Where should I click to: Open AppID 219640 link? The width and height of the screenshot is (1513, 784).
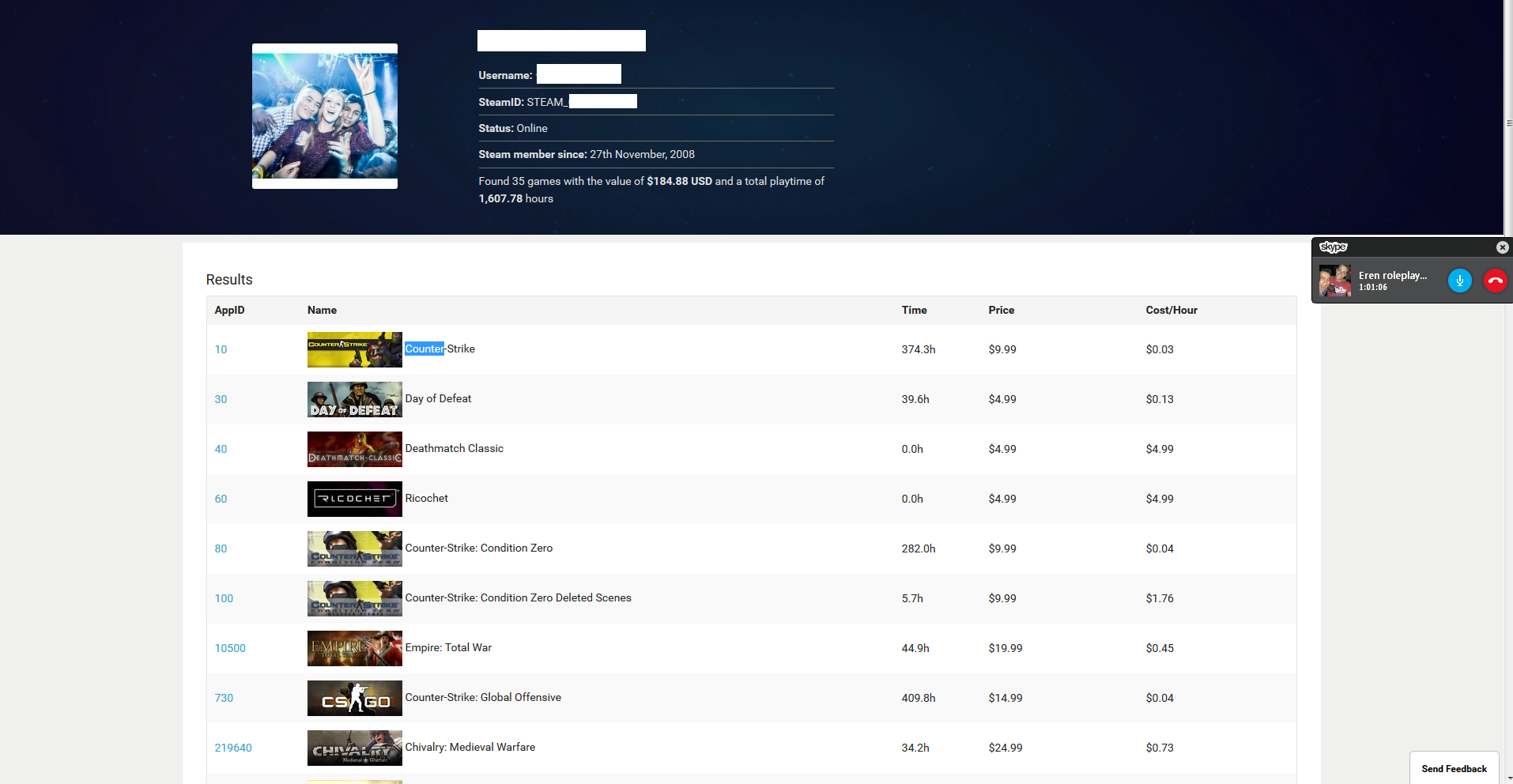coord(233,748)
